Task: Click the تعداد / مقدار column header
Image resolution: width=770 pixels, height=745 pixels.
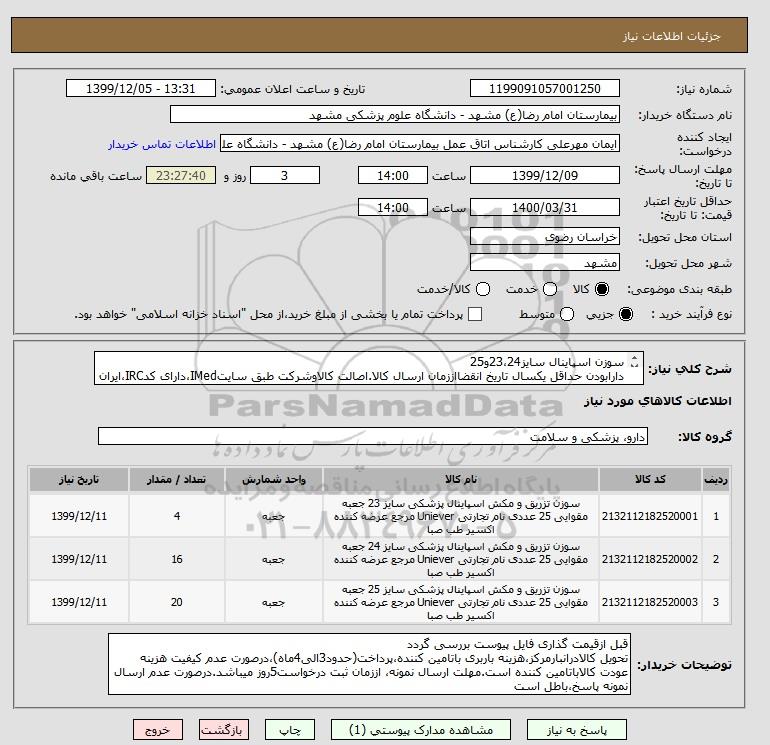Action: click(x=177, y=479)
